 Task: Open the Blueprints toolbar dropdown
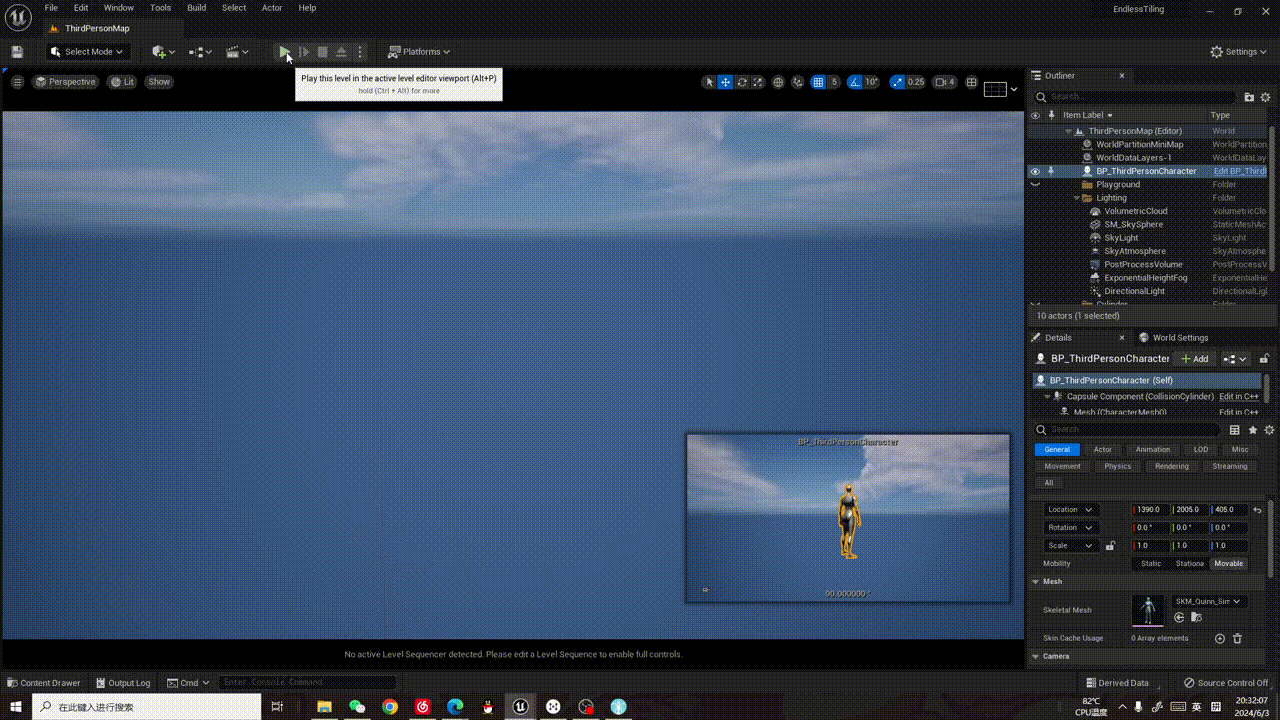(201, 52)
